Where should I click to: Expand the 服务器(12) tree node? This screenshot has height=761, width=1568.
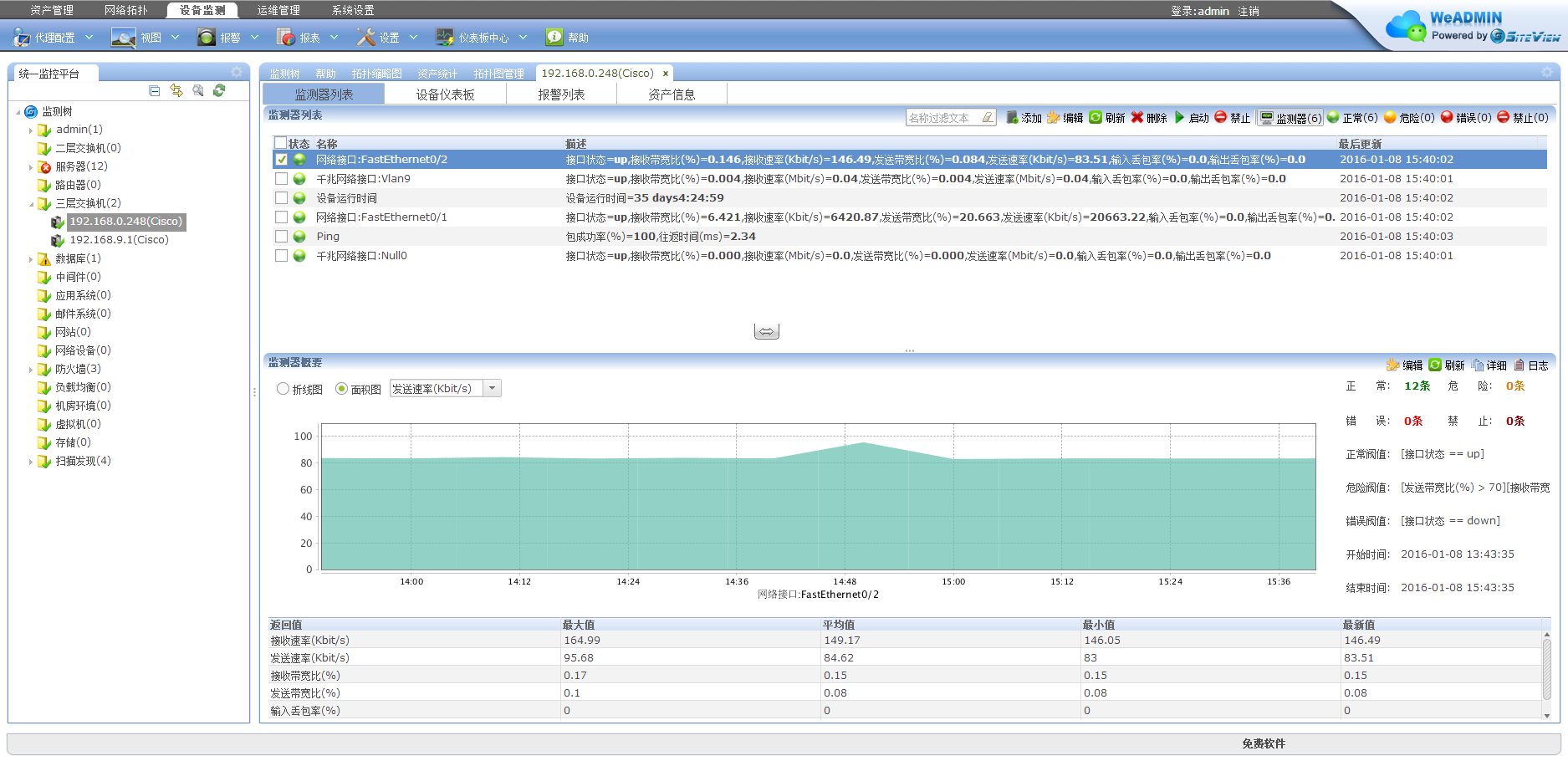31,166
